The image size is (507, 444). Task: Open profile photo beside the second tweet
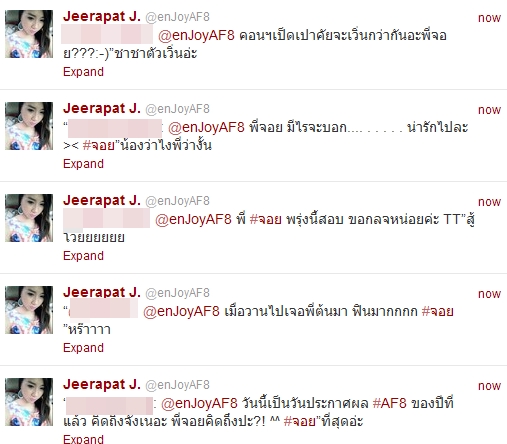[x=29, y=126]
